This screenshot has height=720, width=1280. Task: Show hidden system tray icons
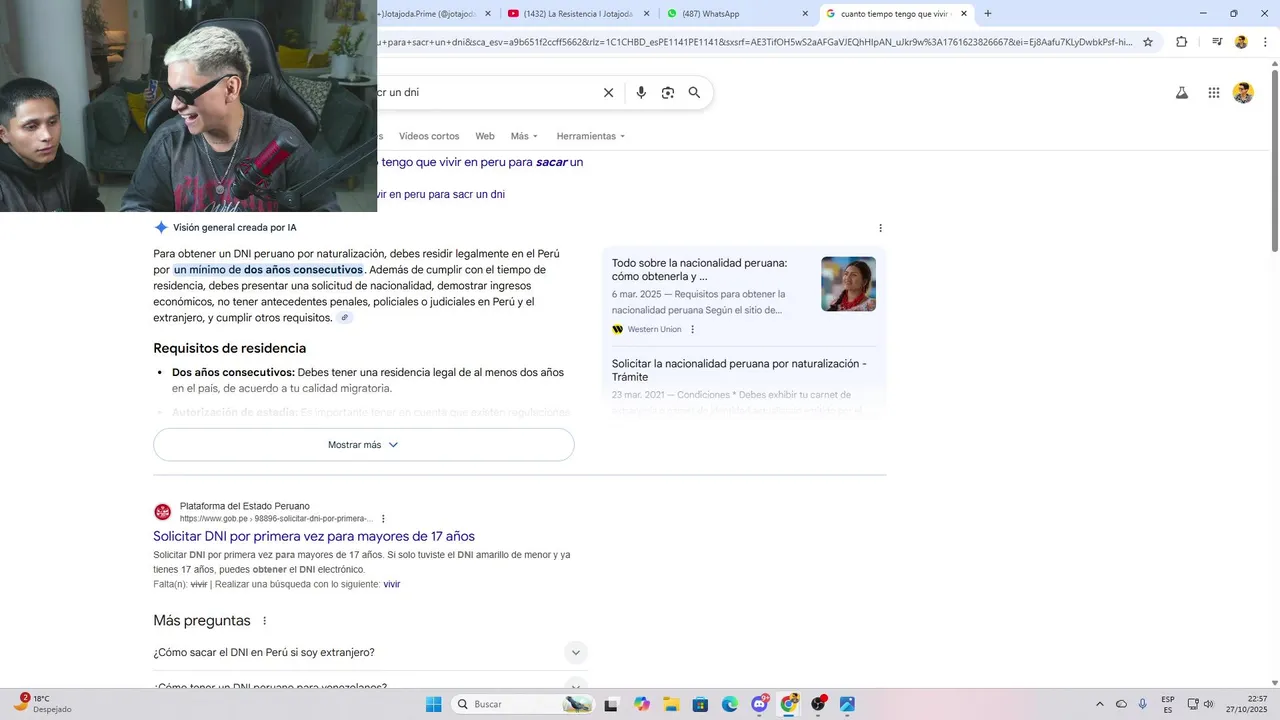click(1100, 704)
